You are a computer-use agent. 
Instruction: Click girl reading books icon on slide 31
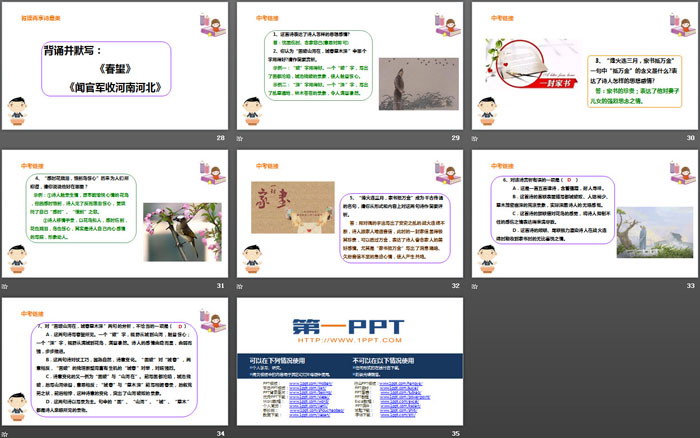[x=209, y=166]
